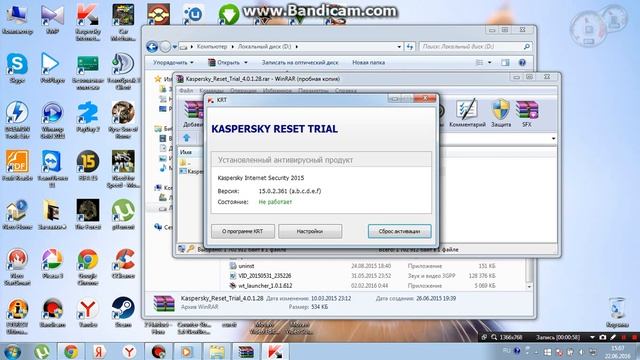Viewport: 640px width, 360px height.
Task: Open the Настройки settings button
Action: point(310,231)
